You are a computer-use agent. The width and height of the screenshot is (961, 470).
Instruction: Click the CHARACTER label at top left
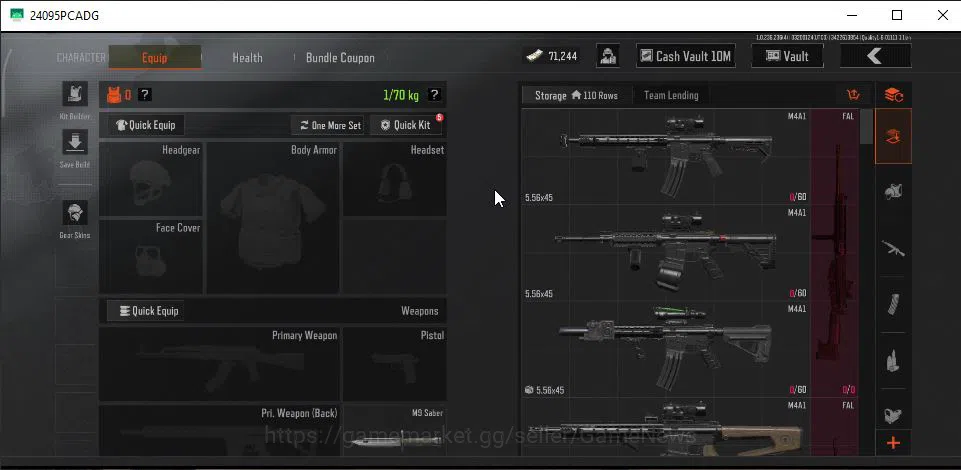pyautogui.click(x=81, y=58)
